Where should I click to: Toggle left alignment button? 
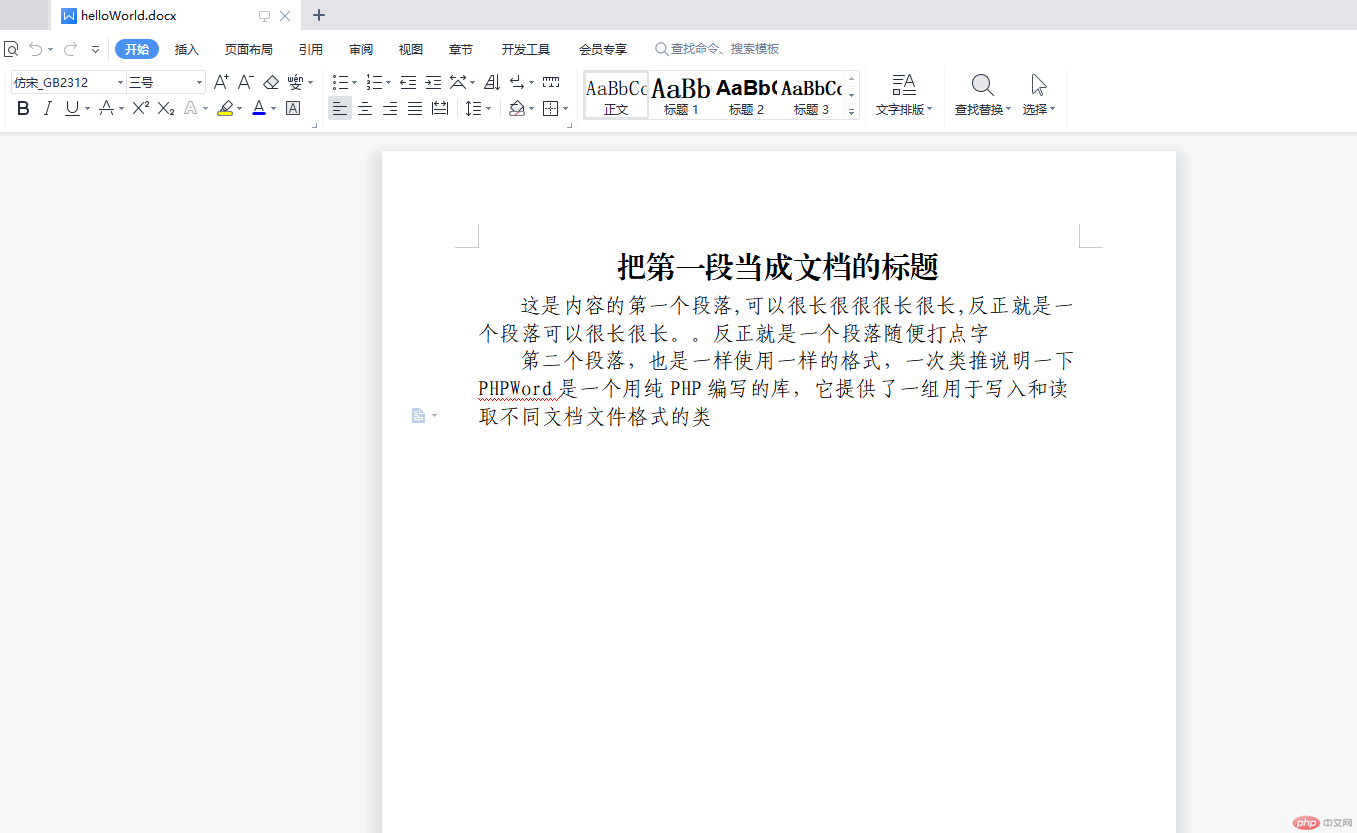[340, 108]
